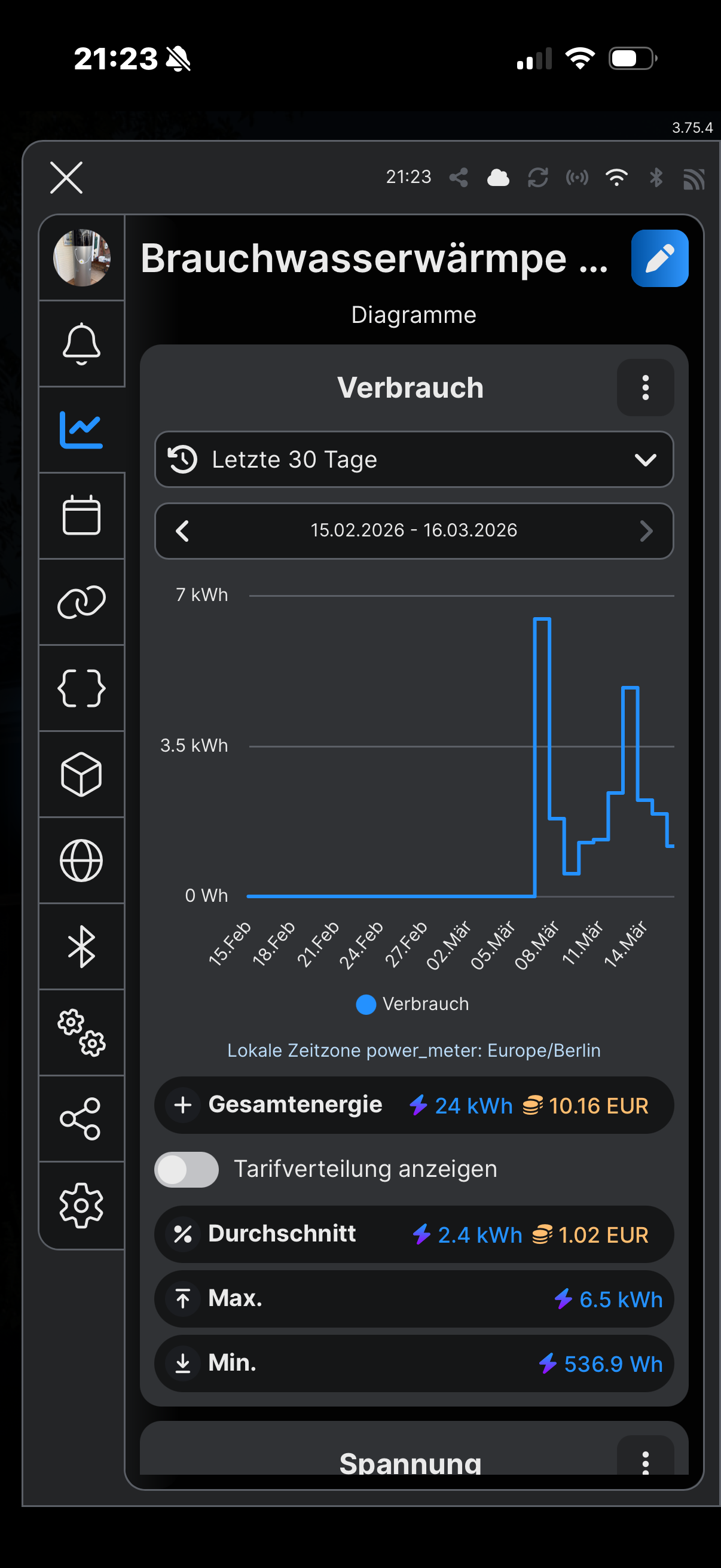This screenshot has height=1568, width=721.
Task: Close the device panel with X
Action: click(66, 178)
